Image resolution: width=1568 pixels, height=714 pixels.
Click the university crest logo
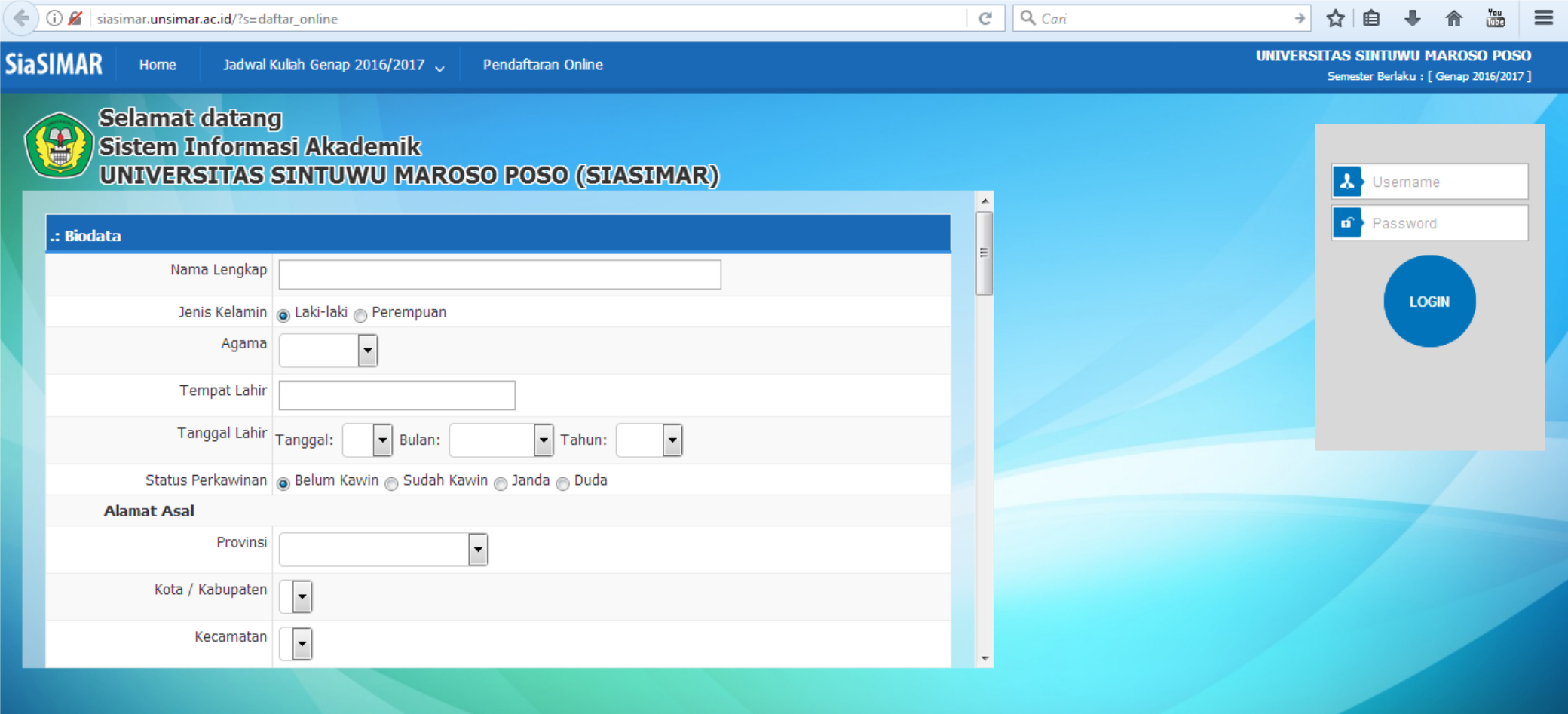(x=59, y=145)
